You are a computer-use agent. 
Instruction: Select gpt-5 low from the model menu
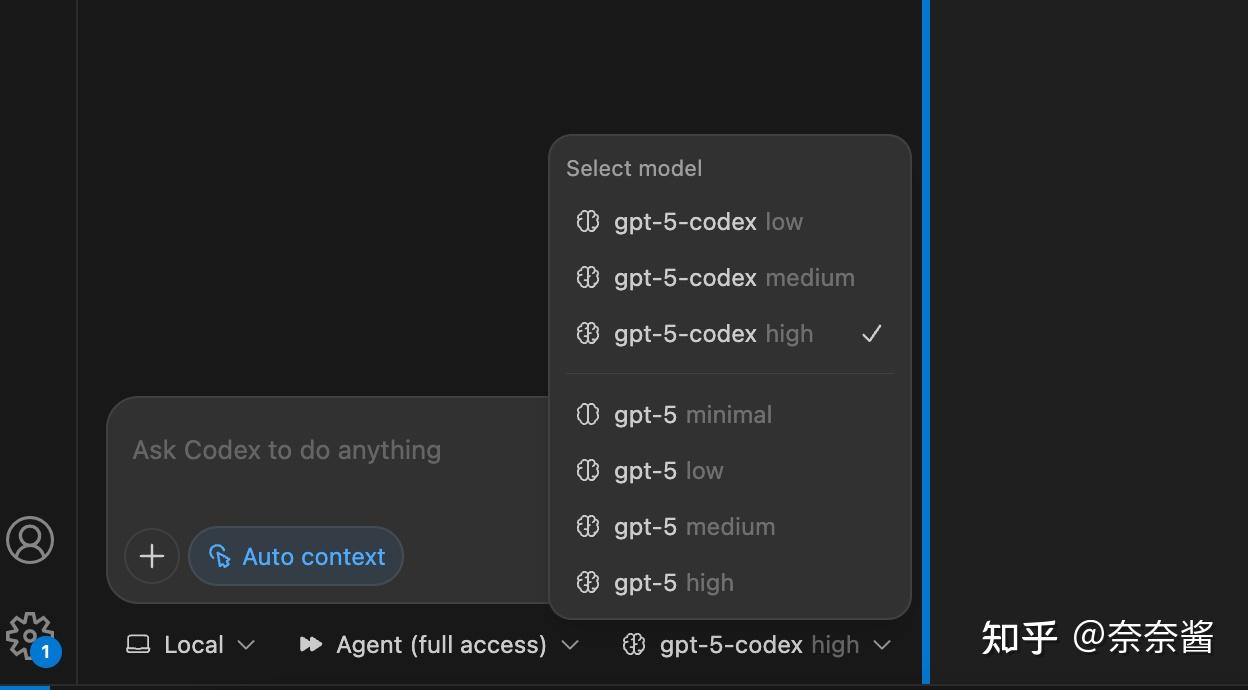pyautogui.click(x=668, y=471)
